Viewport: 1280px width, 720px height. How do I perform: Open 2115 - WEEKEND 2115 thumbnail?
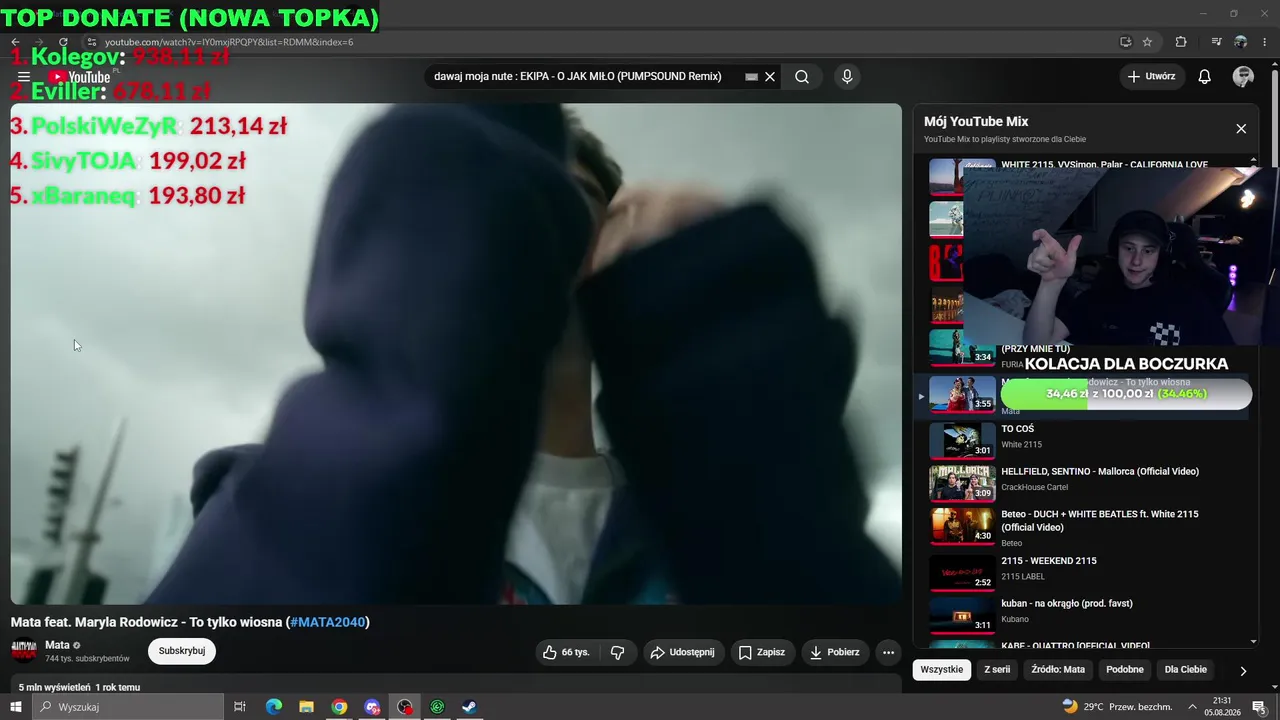point(962,572)
